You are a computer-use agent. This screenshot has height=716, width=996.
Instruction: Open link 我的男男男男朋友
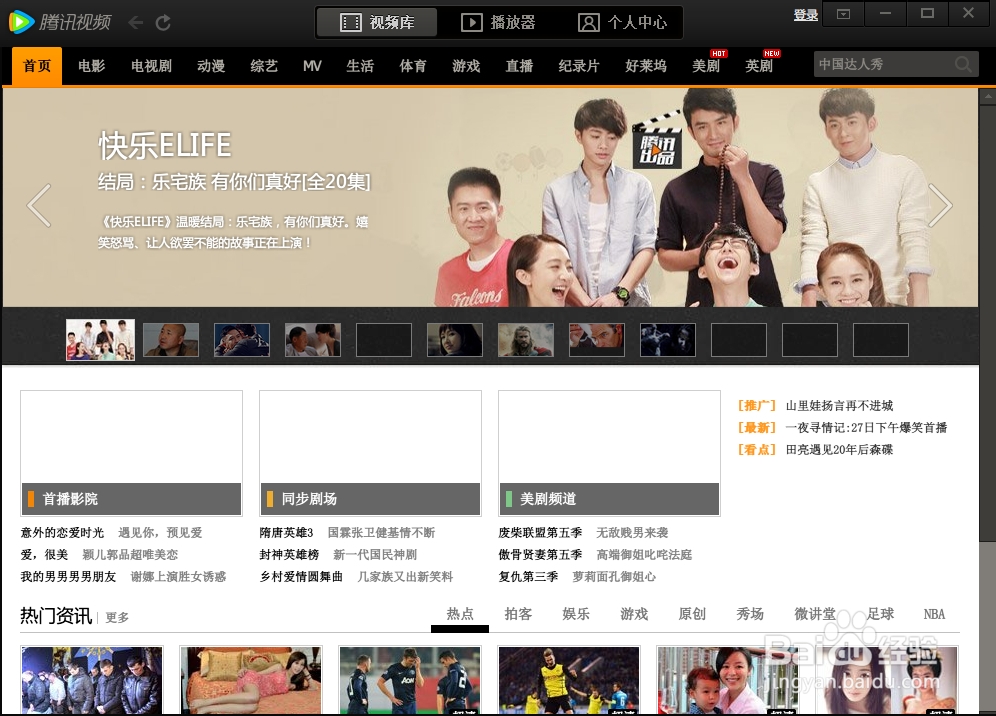[x=69, y=577]
